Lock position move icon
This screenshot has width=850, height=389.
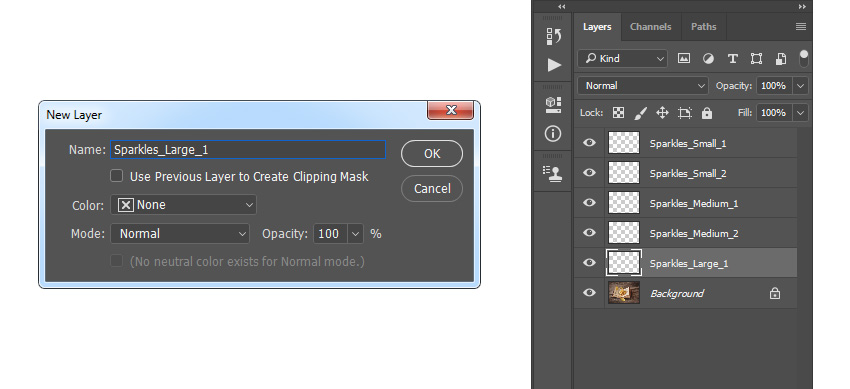662,113
